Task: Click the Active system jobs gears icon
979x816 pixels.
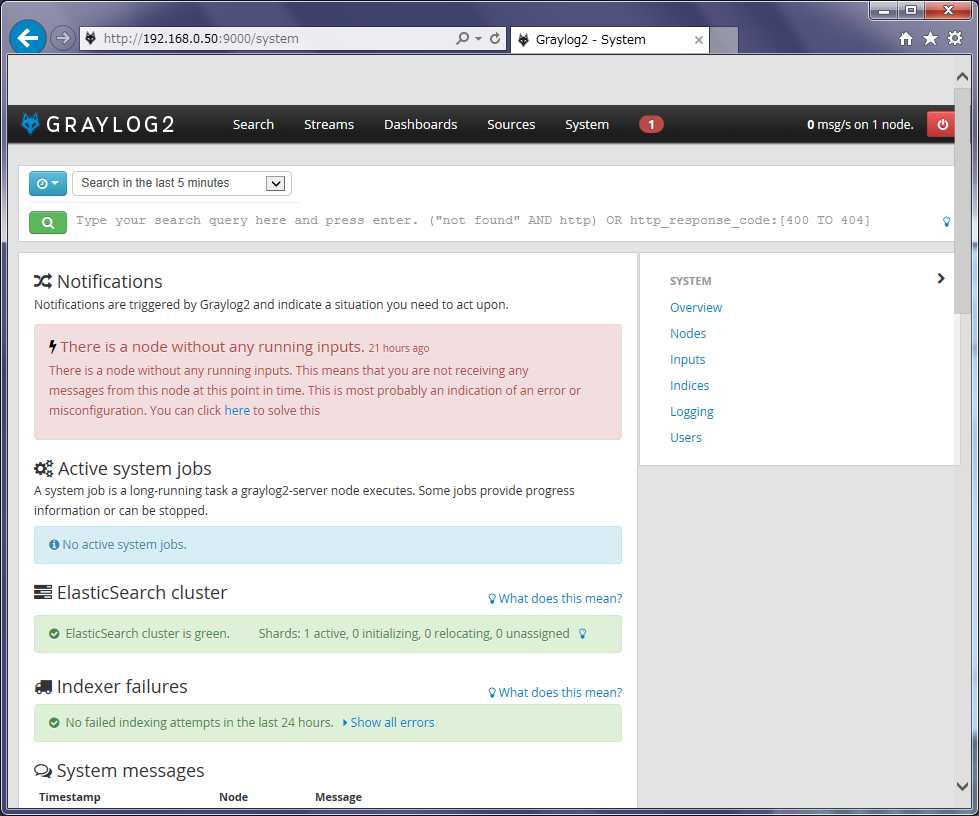Action: (44, 469)
